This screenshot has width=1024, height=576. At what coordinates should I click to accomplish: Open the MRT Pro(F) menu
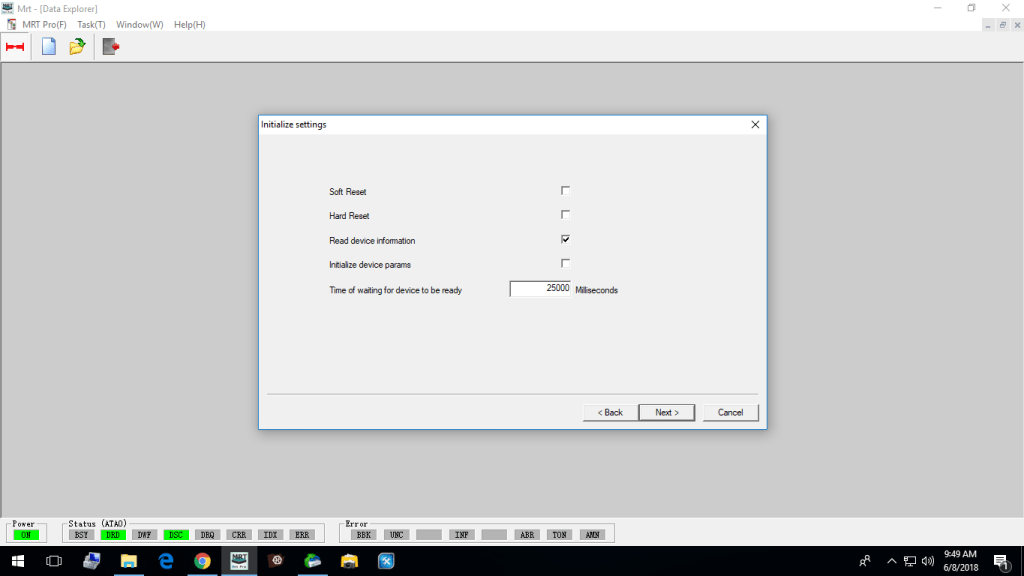(44, 24)
